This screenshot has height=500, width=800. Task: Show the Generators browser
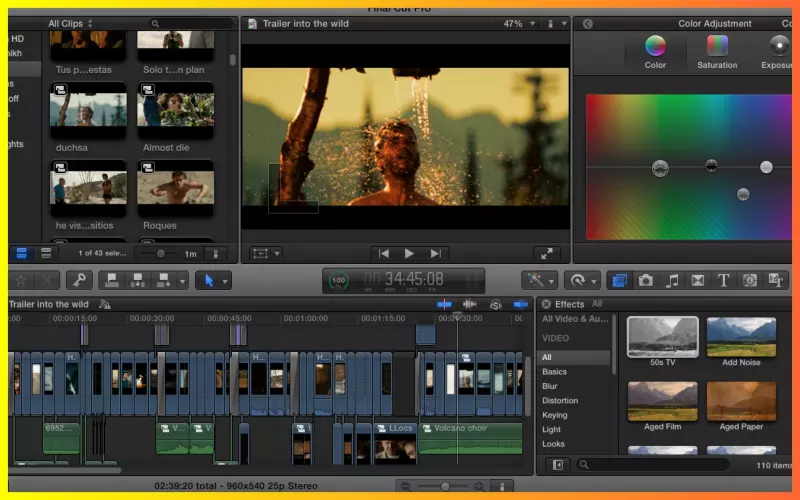[x=749, y=280]
